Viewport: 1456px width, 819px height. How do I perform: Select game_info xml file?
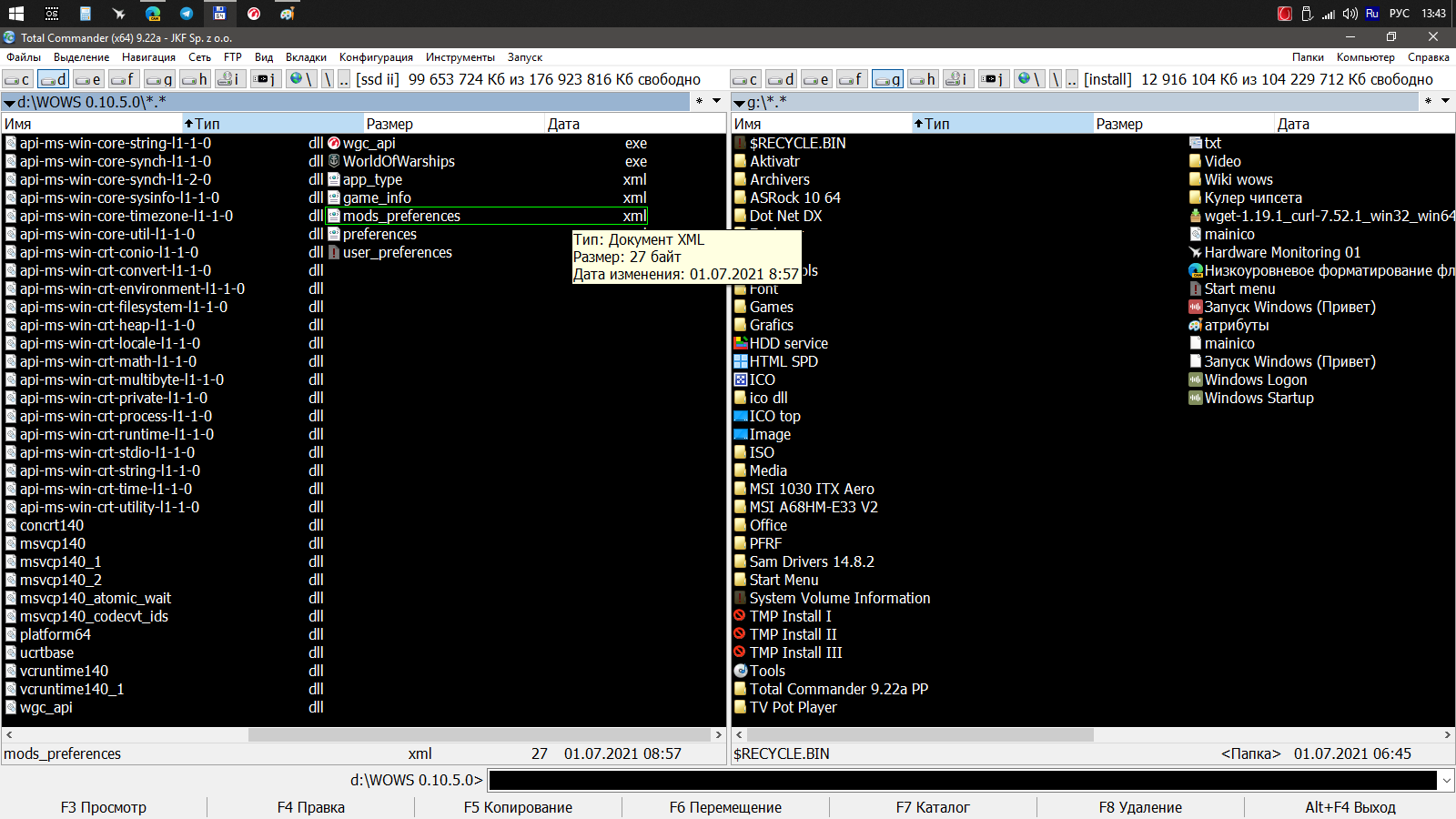(487, 197)
